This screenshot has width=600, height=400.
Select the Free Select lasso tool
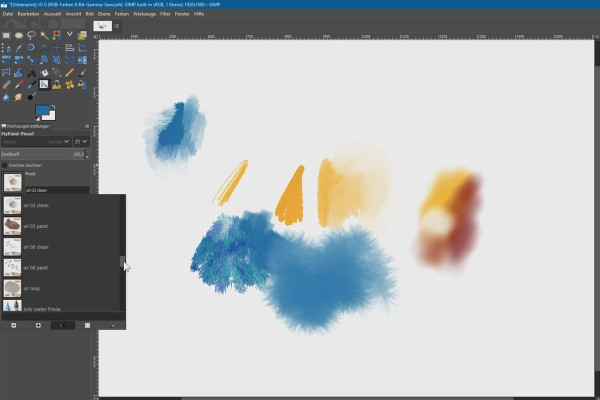pos(31,35)
